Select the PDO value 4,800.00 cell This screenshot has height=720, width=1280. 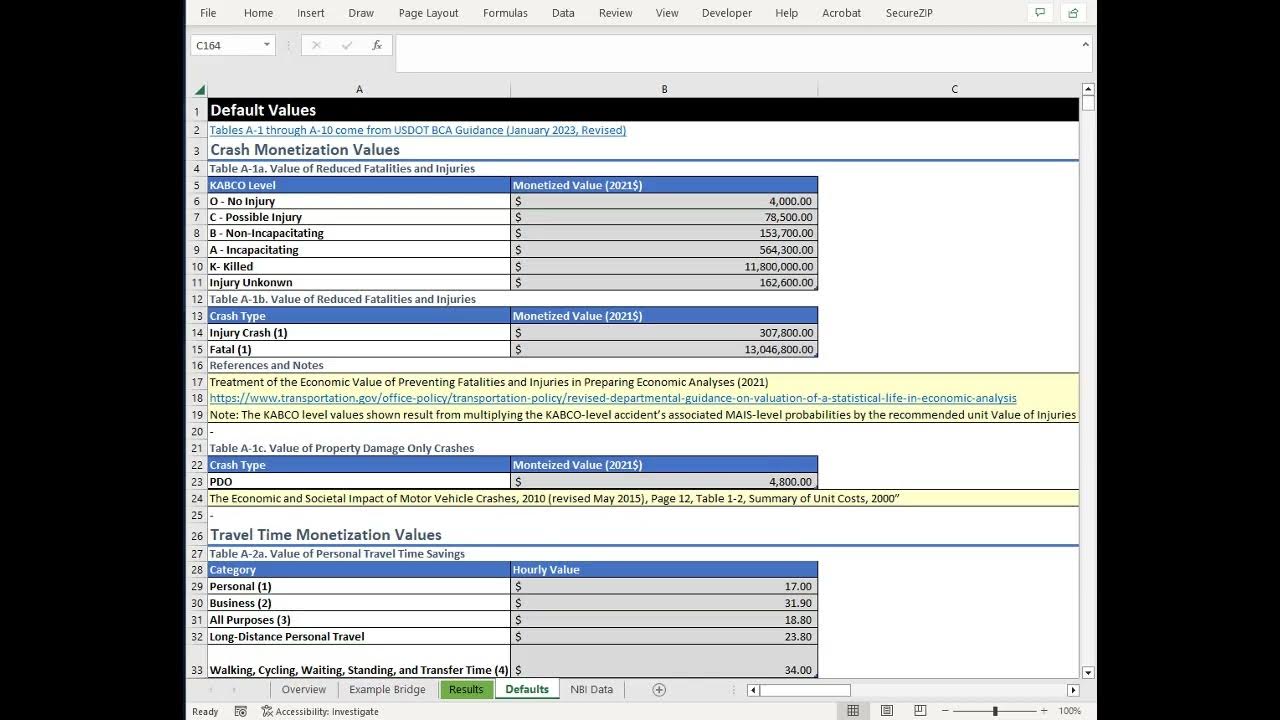click(664, 481)
